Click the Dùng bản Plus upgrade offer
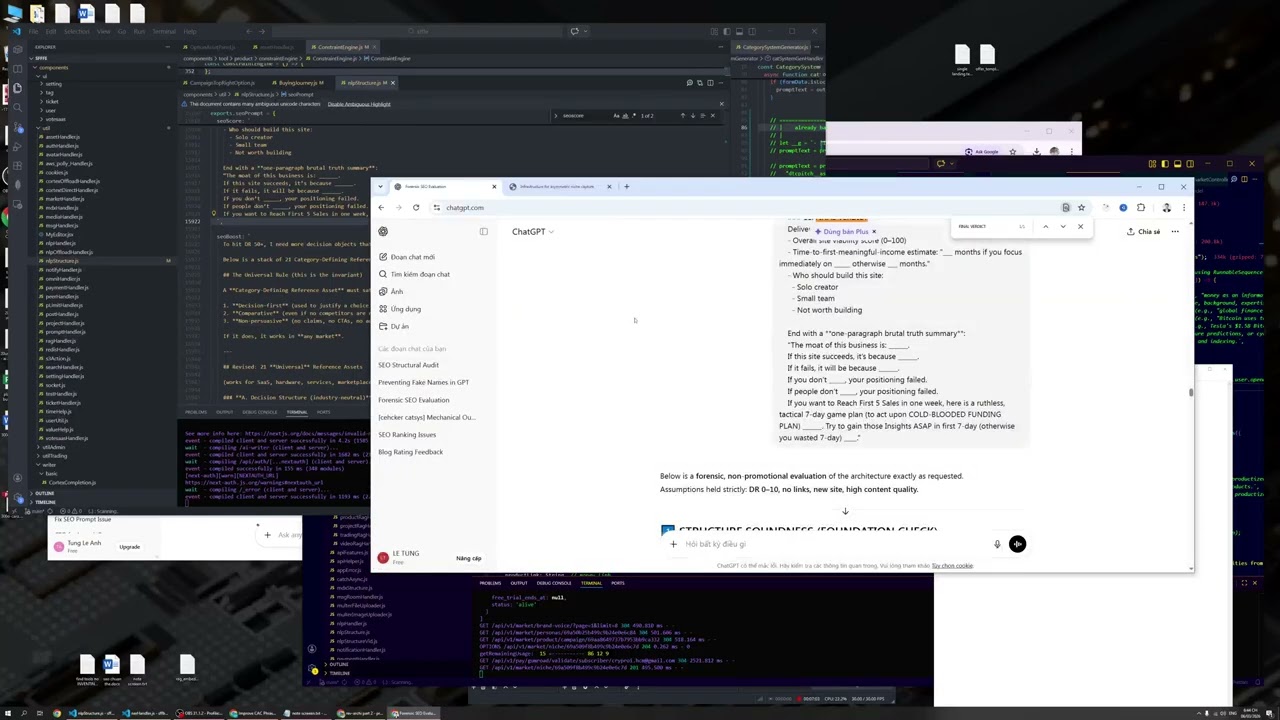The width and height of the screenshot is (1280, 720). [x=842, y=232]
